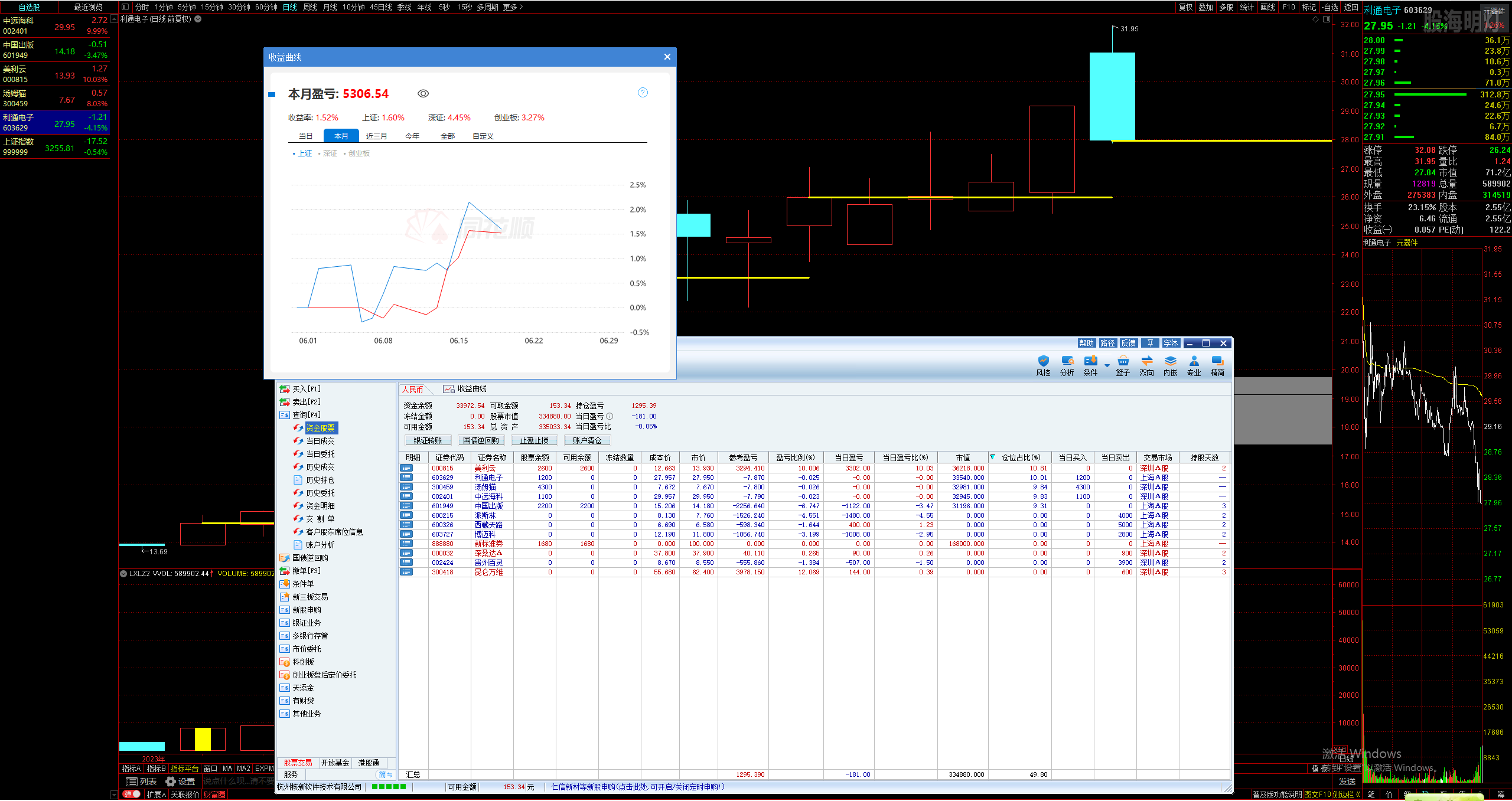This screenshot has height=801, width=1512.
Task: Select the 当日 period tab
Action: pyautogui.click(x=305, y=136)
